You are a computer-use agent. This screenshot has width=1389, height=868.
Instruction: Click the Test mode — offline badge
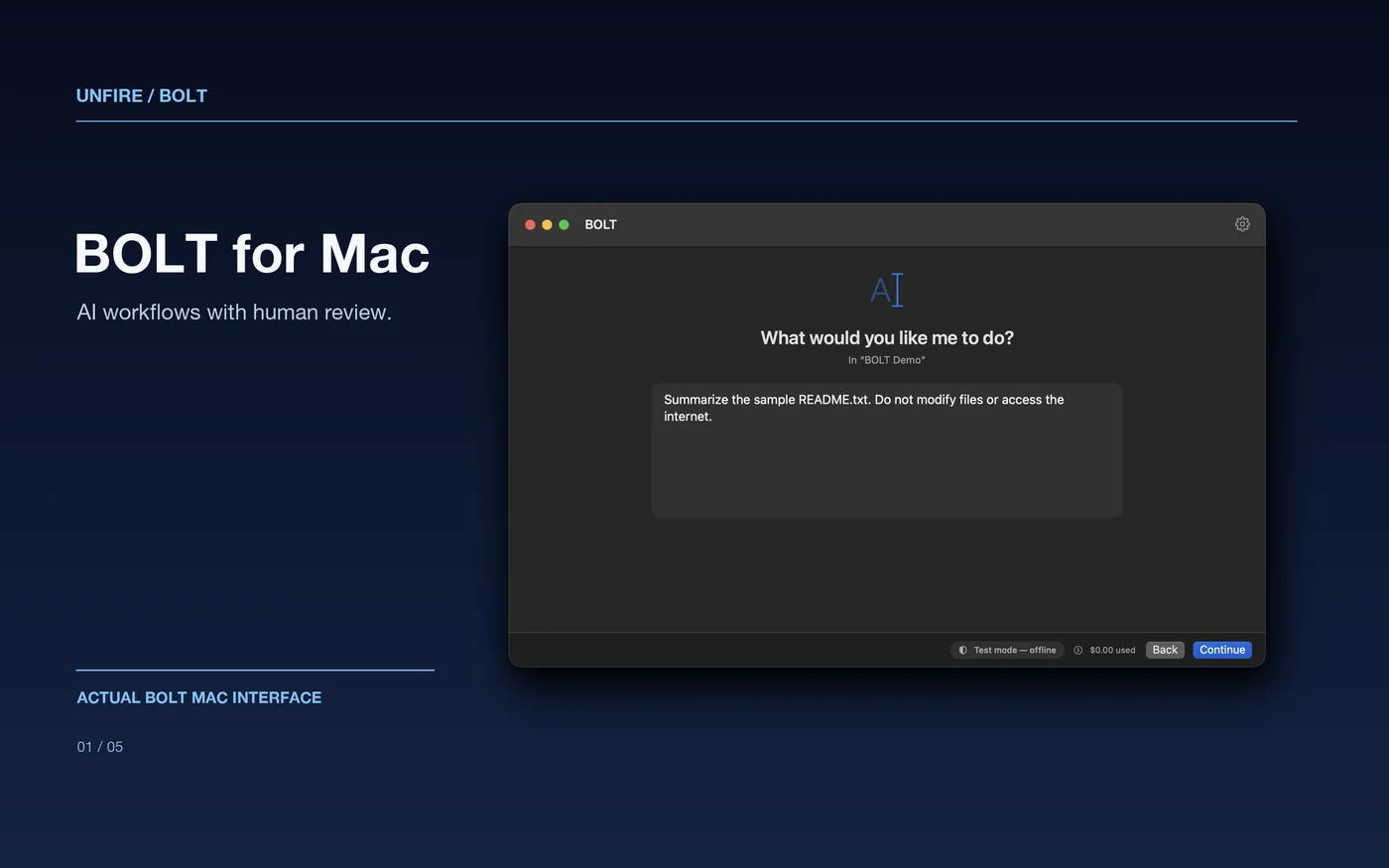[x=1007, y=650]
